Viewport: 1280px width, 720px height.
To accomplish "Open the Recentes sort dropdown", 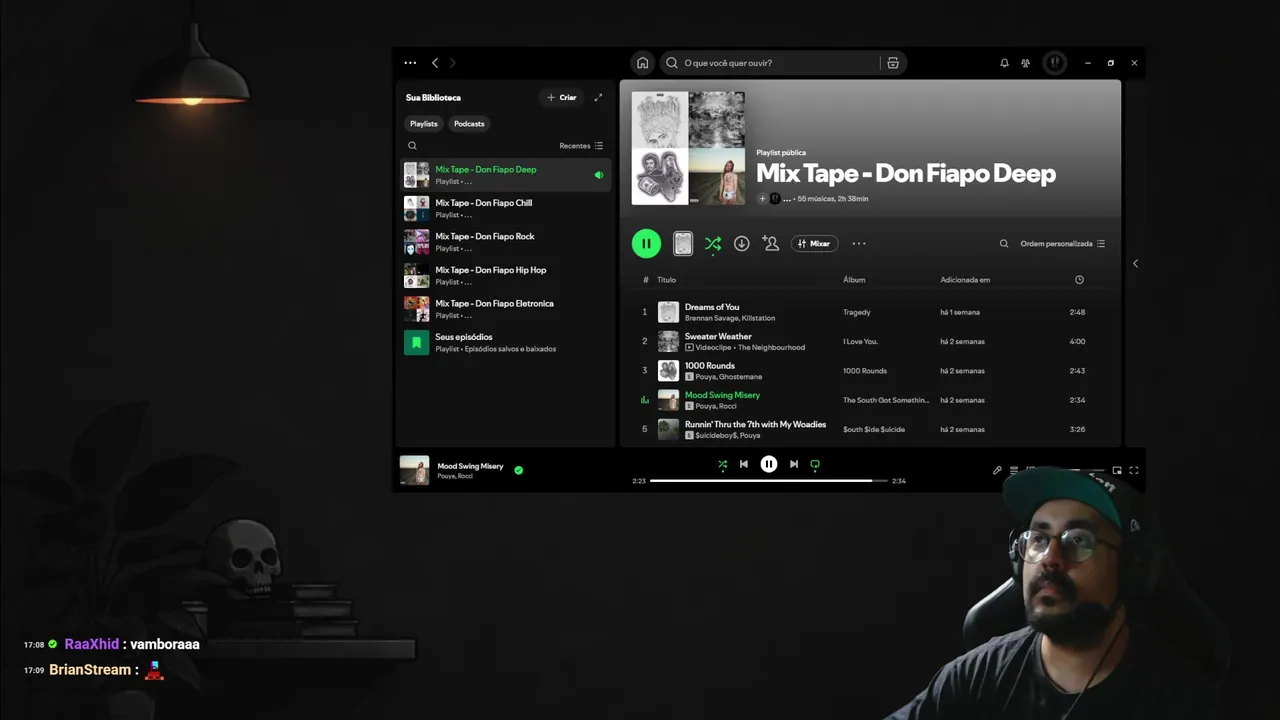I will [x=581, y=146].
